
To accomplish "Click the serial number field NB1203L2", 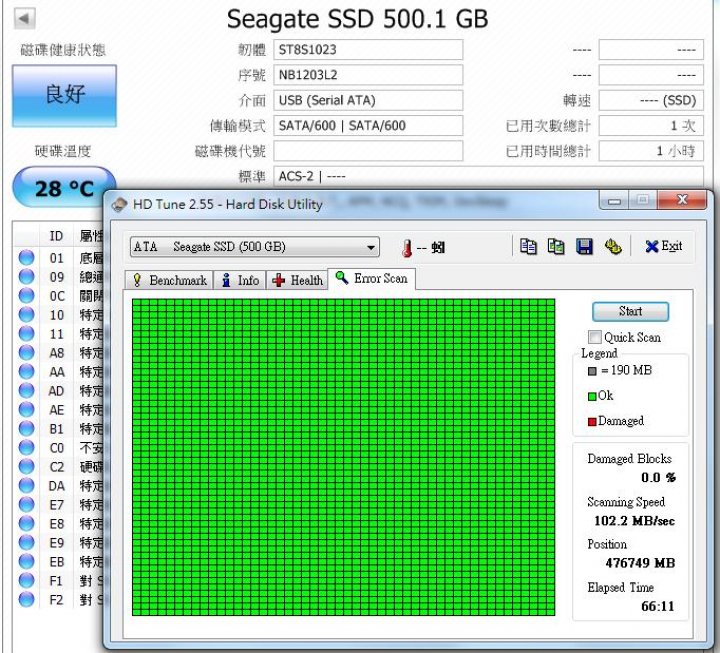I will click(368, 75).
